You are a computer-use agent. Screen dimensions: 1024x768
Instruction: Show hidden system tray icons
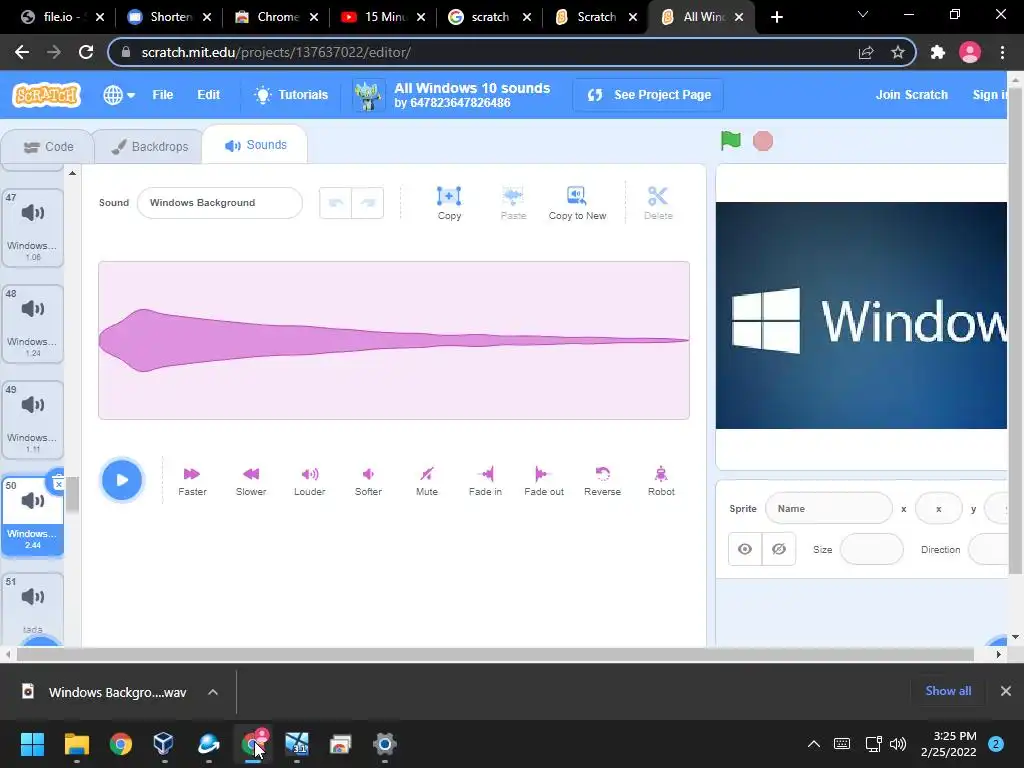click(814, 744)
